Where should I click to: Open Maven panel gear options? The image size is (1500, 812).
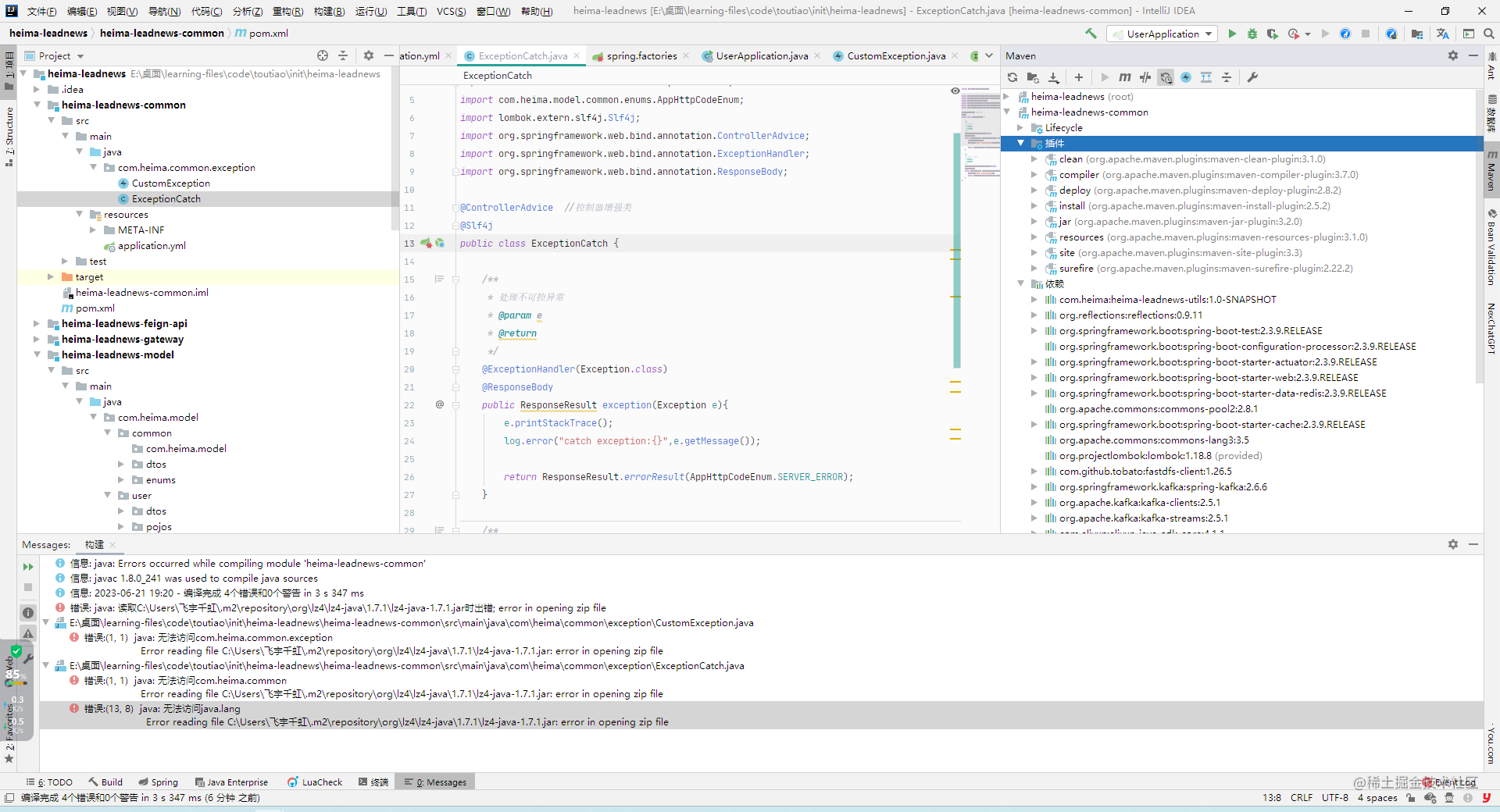(1453, 55)
